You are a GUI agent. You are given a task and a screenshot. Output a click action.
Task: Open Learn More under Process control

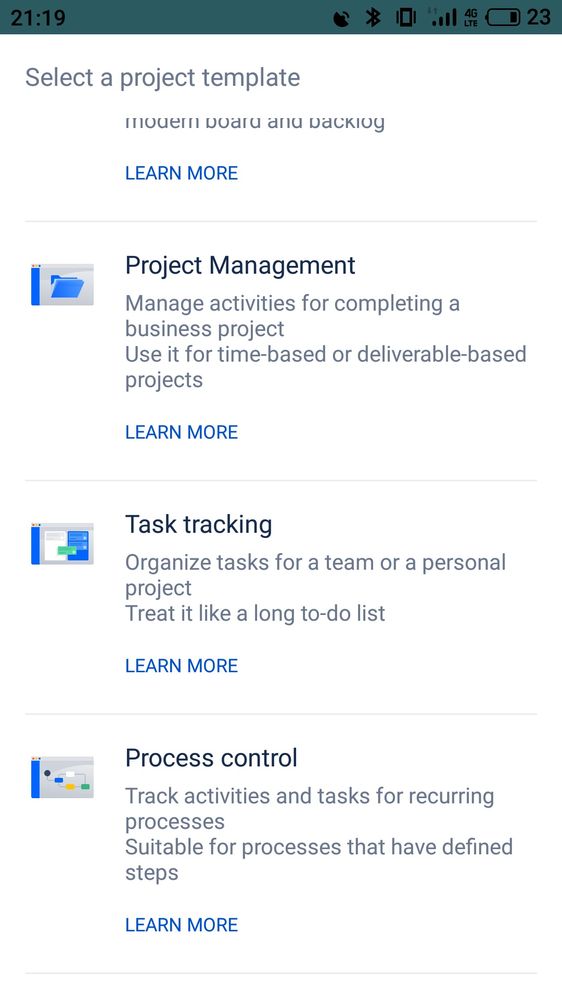[182, 925]
